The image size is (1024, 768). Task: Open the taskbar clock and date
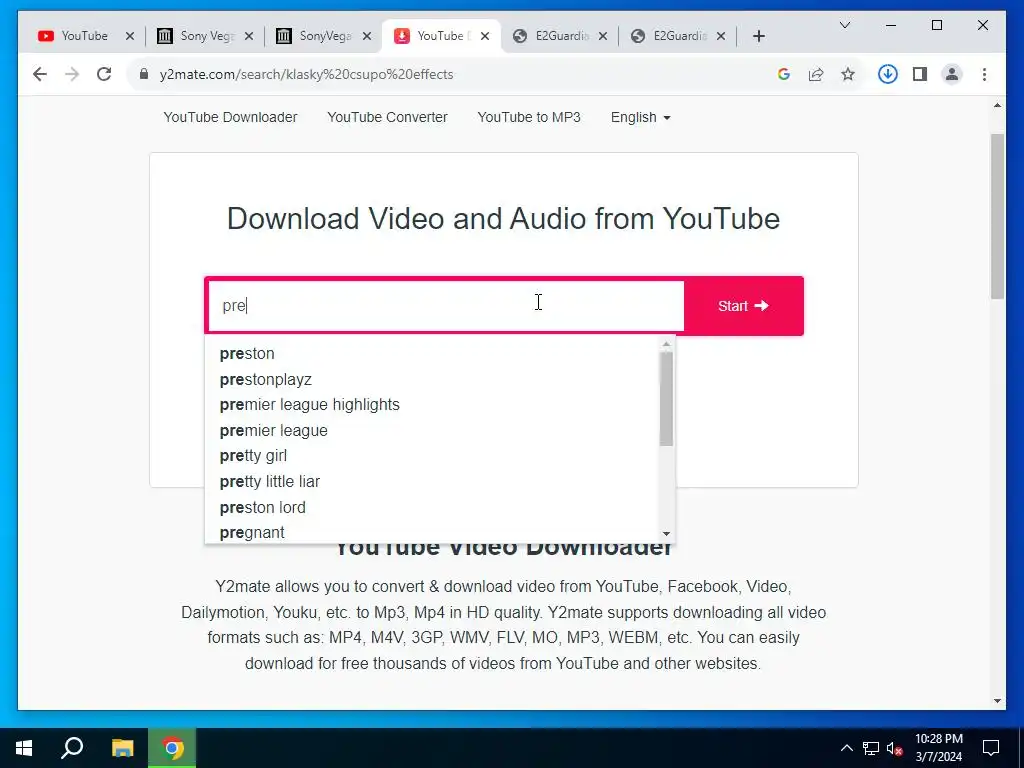point(938,748)
